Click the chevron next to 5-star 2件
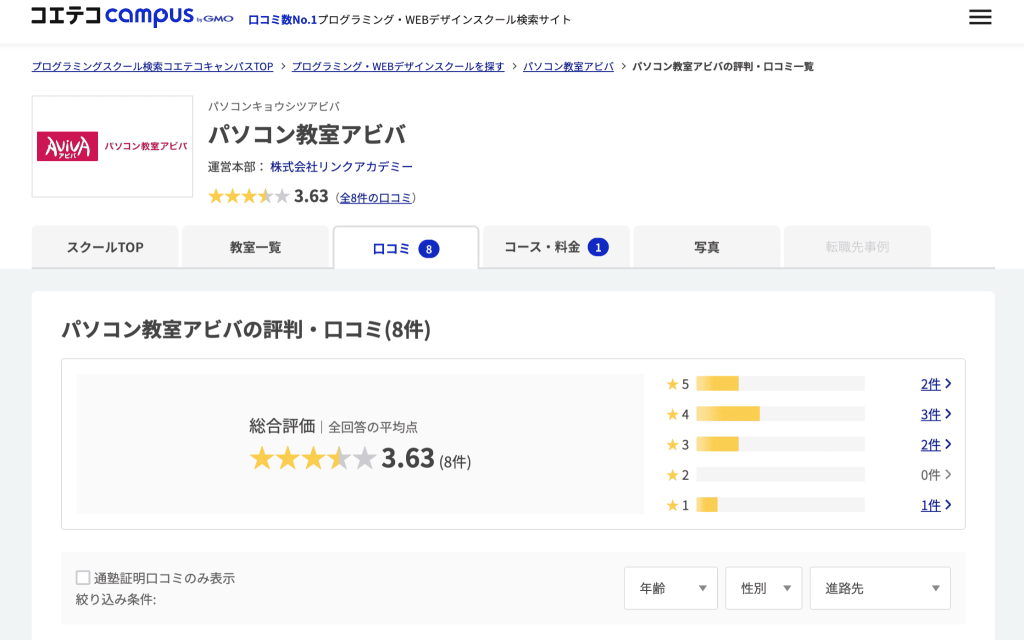1024x640 pixels. click(x=948, y=384)
